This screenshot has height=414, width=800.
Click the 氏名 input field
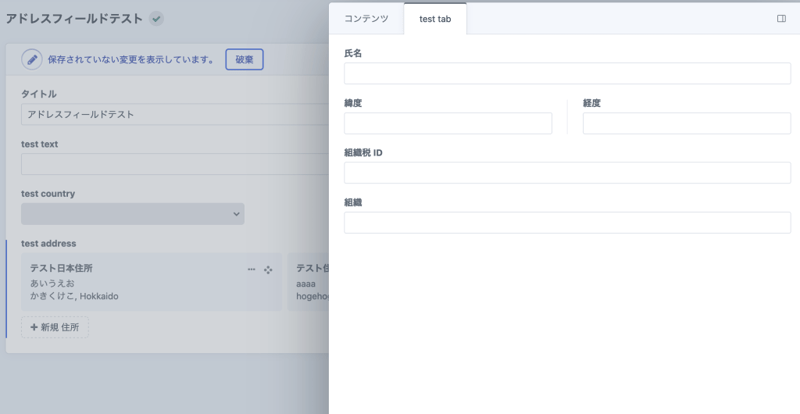click(567, 73)
